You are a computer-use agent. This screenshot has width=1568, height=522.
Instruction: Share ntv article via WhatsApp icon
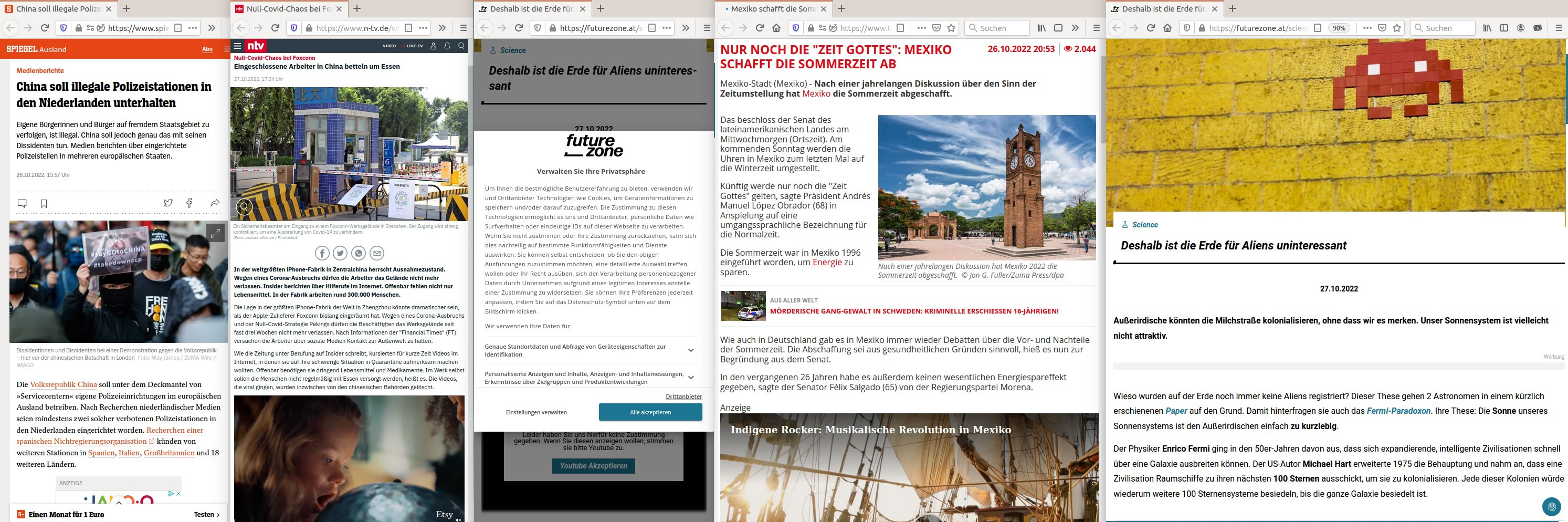tap(359, 253)
